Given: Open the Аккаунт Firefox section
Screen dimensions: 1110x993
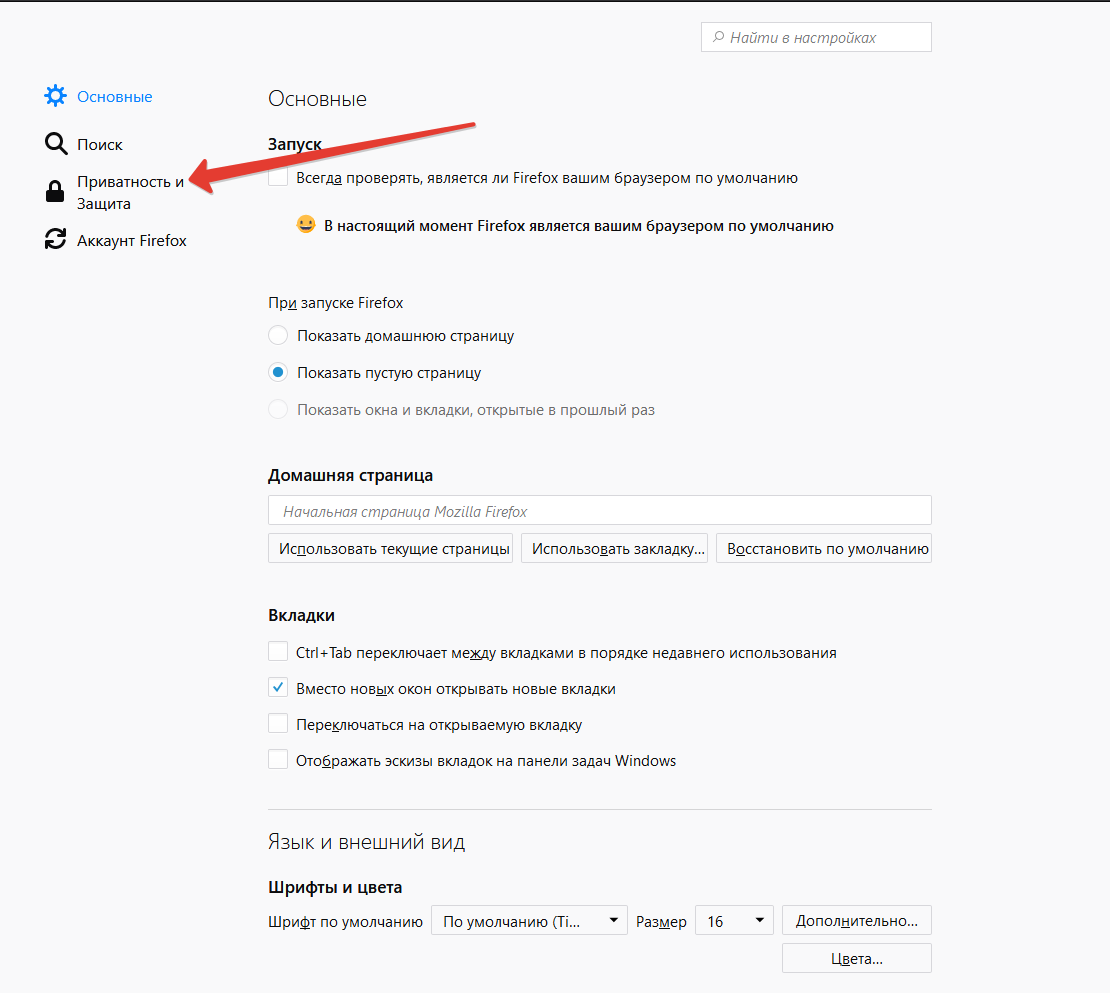Looking at the screenshot, I should pos(132,241).
